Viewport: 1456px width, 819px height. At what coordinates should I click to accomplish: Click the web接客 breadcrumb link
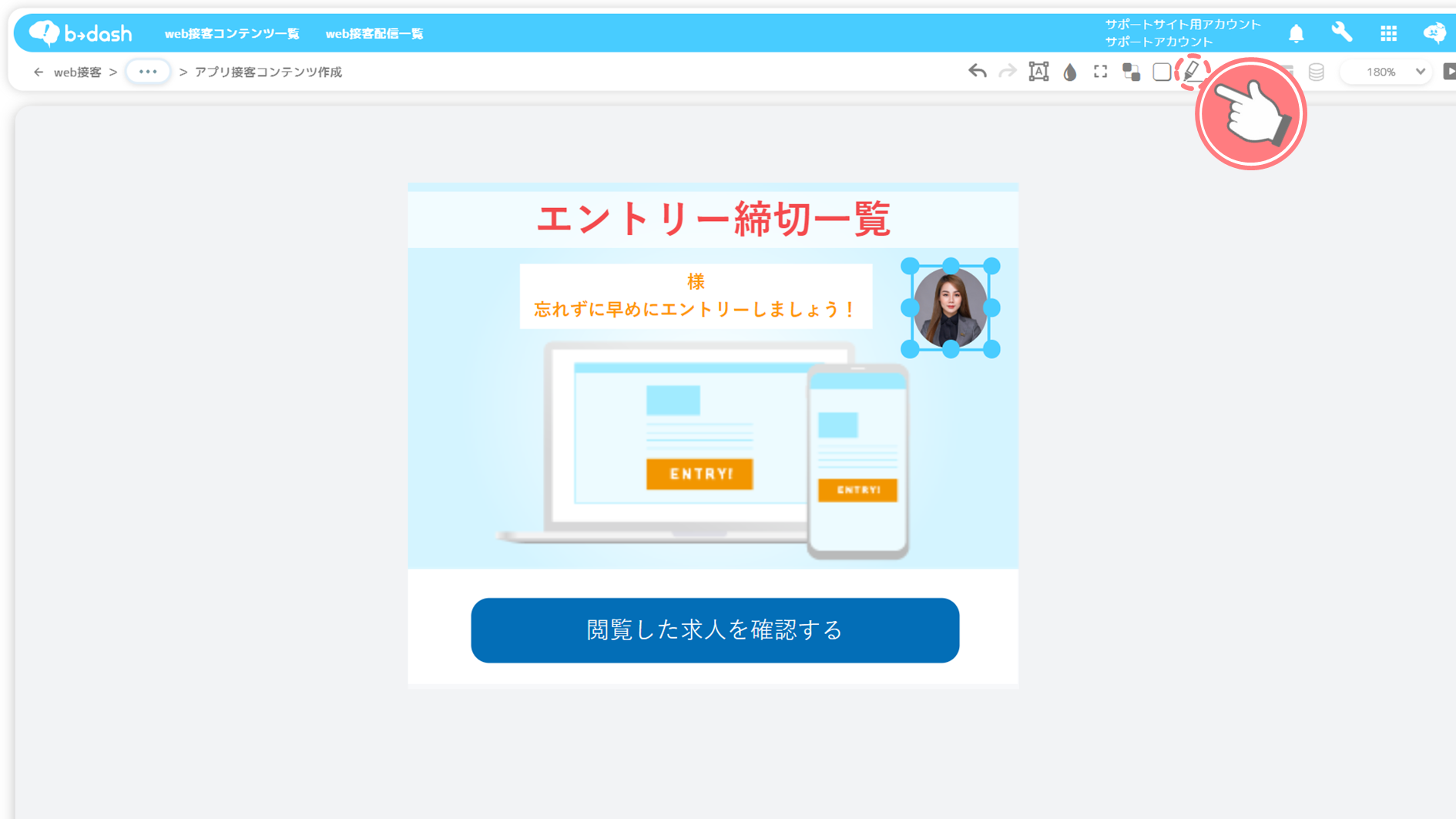pos(77,72)
